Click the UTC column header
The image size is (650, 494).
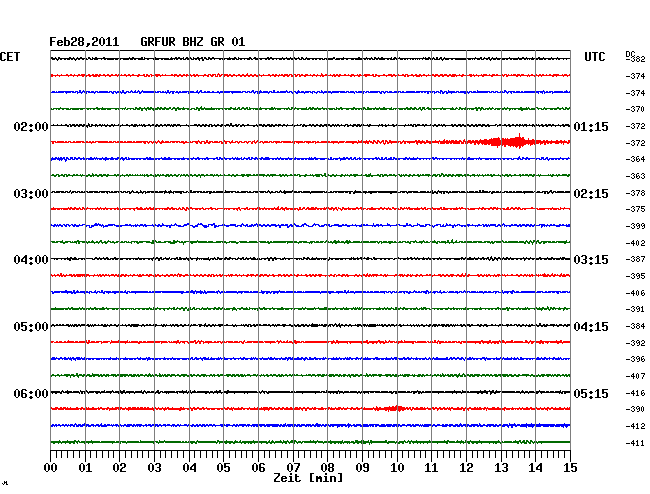[594, 57]
